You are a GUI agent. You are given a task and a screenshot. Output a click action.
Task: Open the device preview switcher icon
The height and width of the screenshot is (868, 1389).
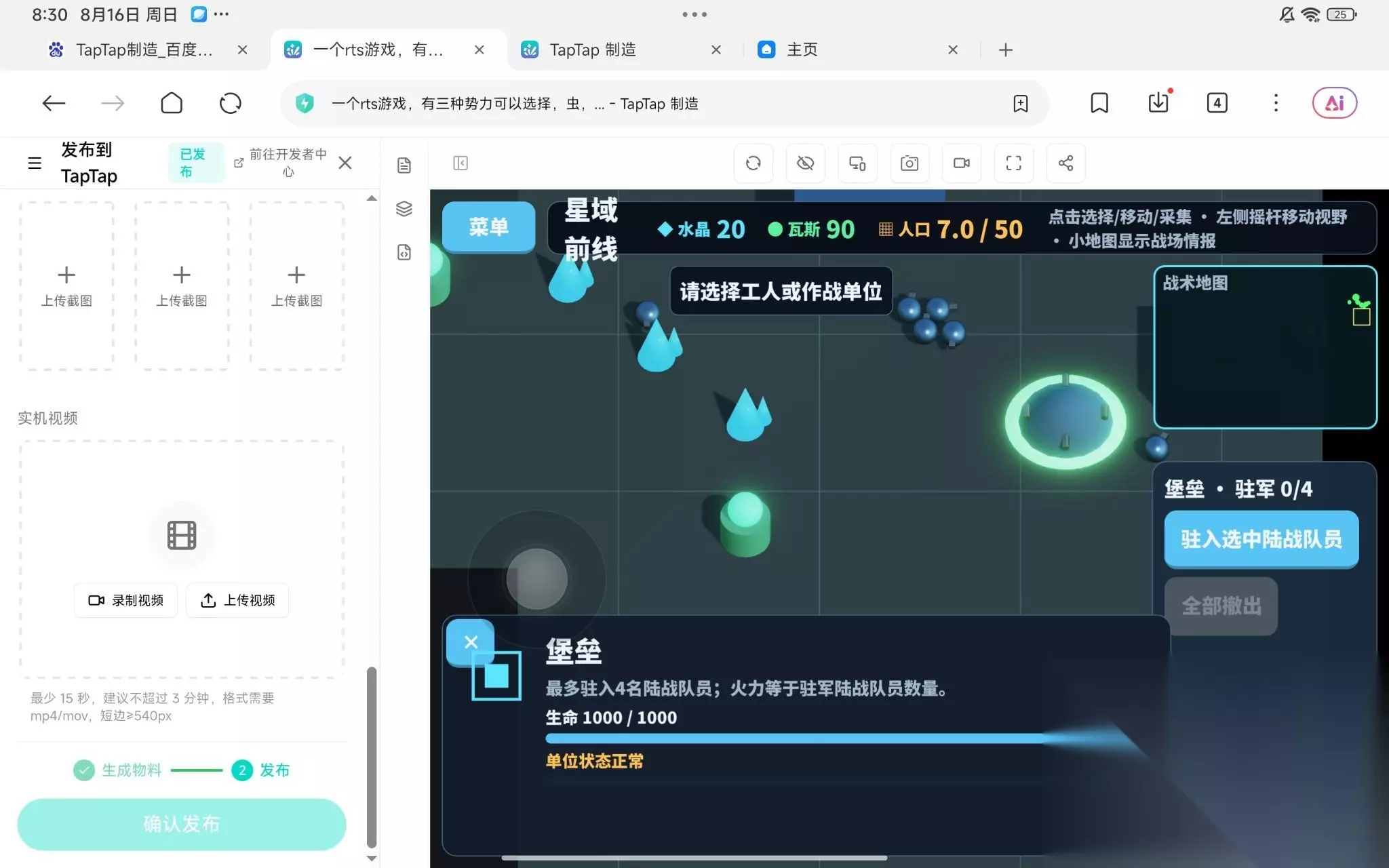point(857,163)
